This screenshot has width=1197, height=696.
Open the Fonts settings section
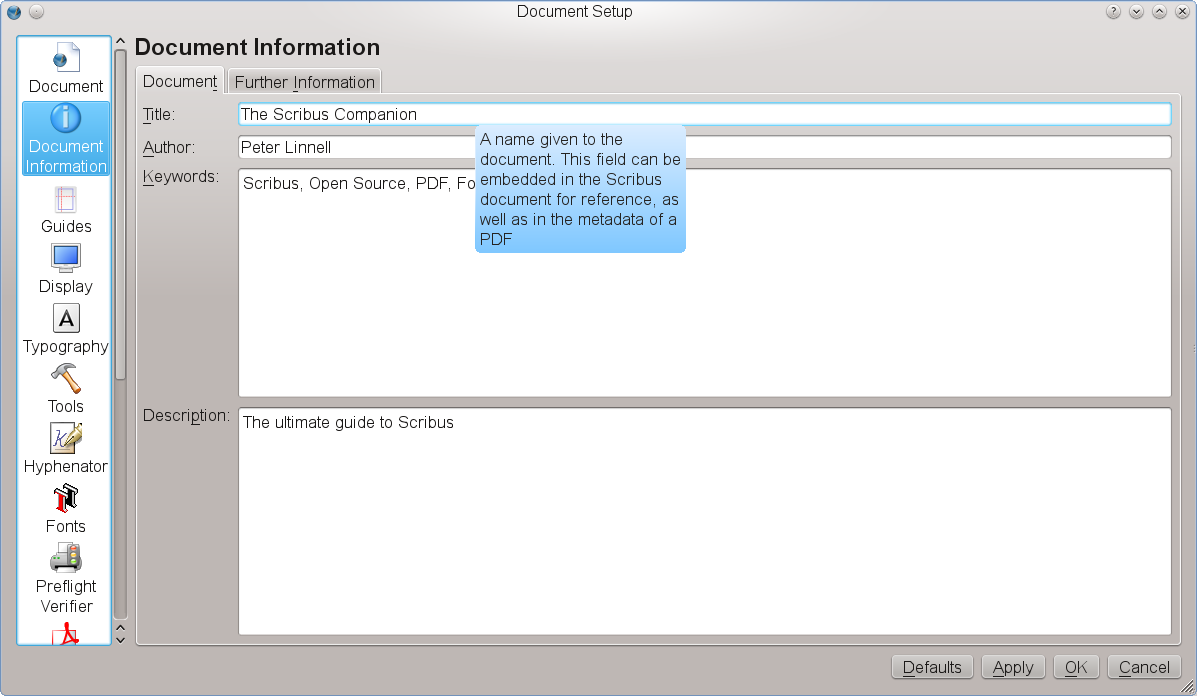66,508
